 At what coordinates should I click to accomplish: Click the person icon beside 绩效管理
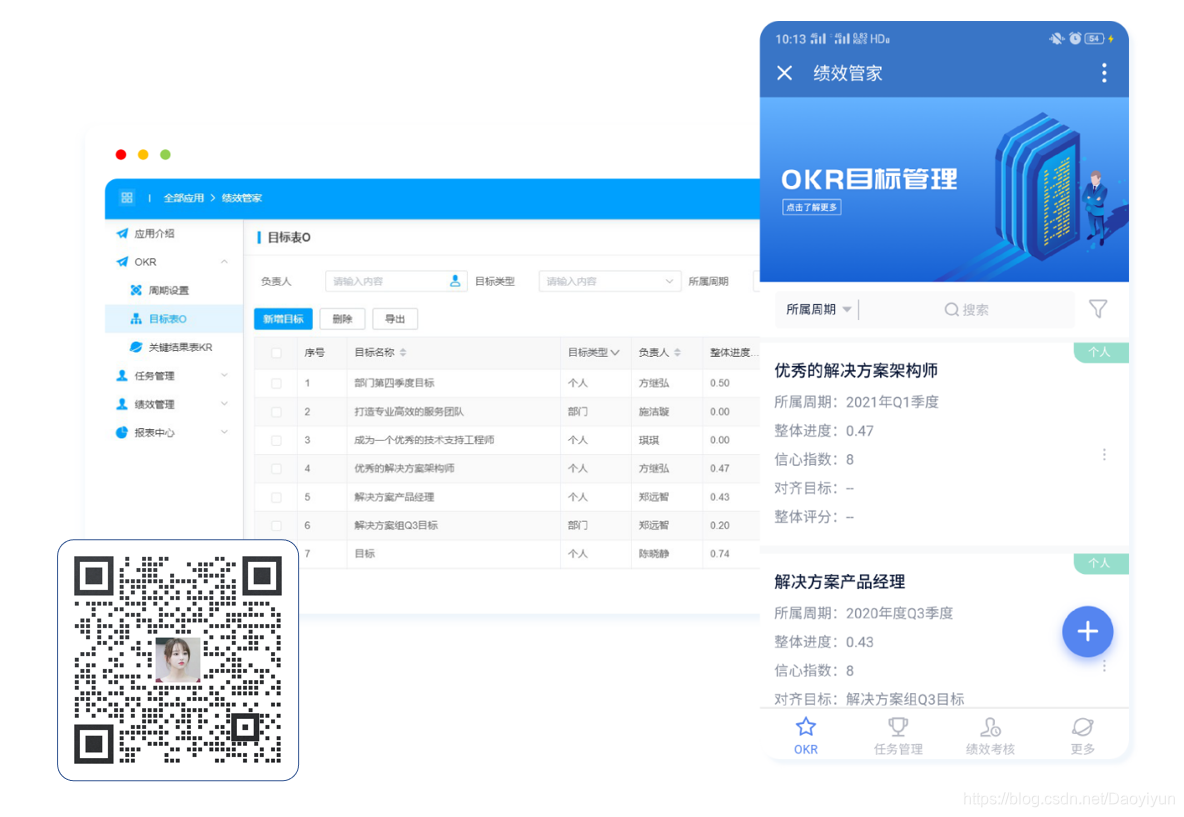(122, 404)
